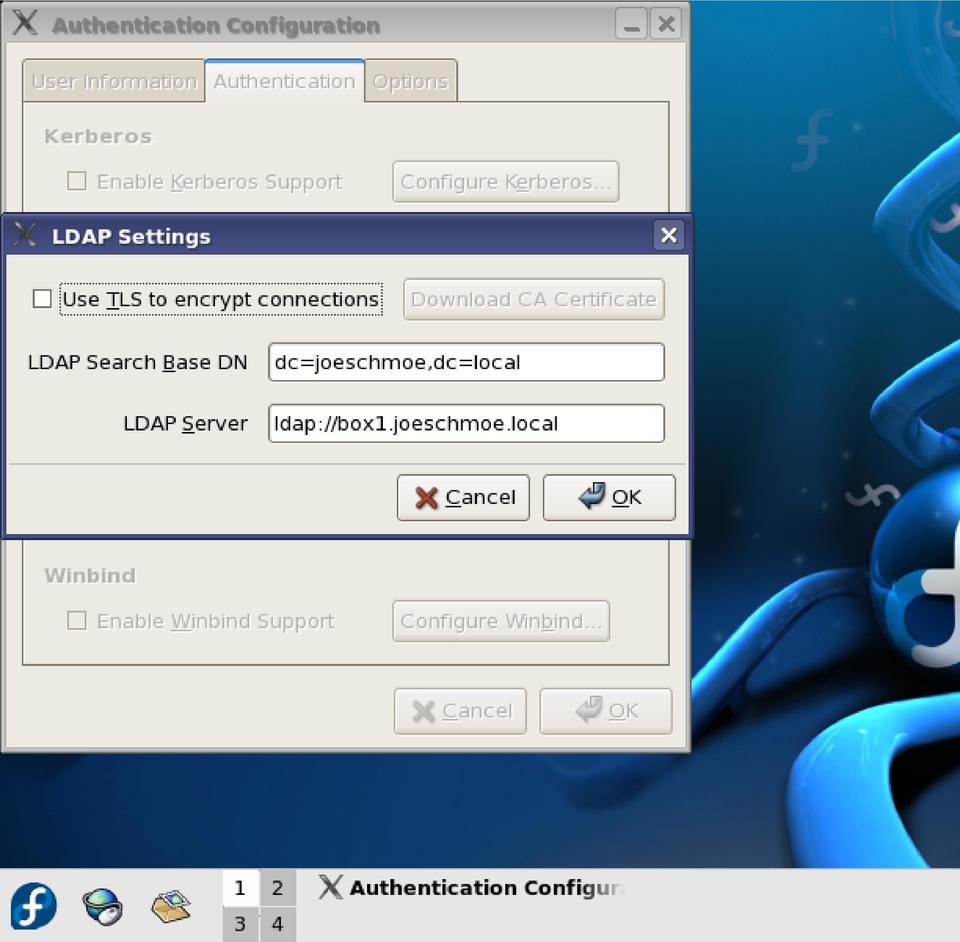Enable Use TLS to encrypt connections
The width and height of the screenshot is (960, 942).
coord(42,299)
